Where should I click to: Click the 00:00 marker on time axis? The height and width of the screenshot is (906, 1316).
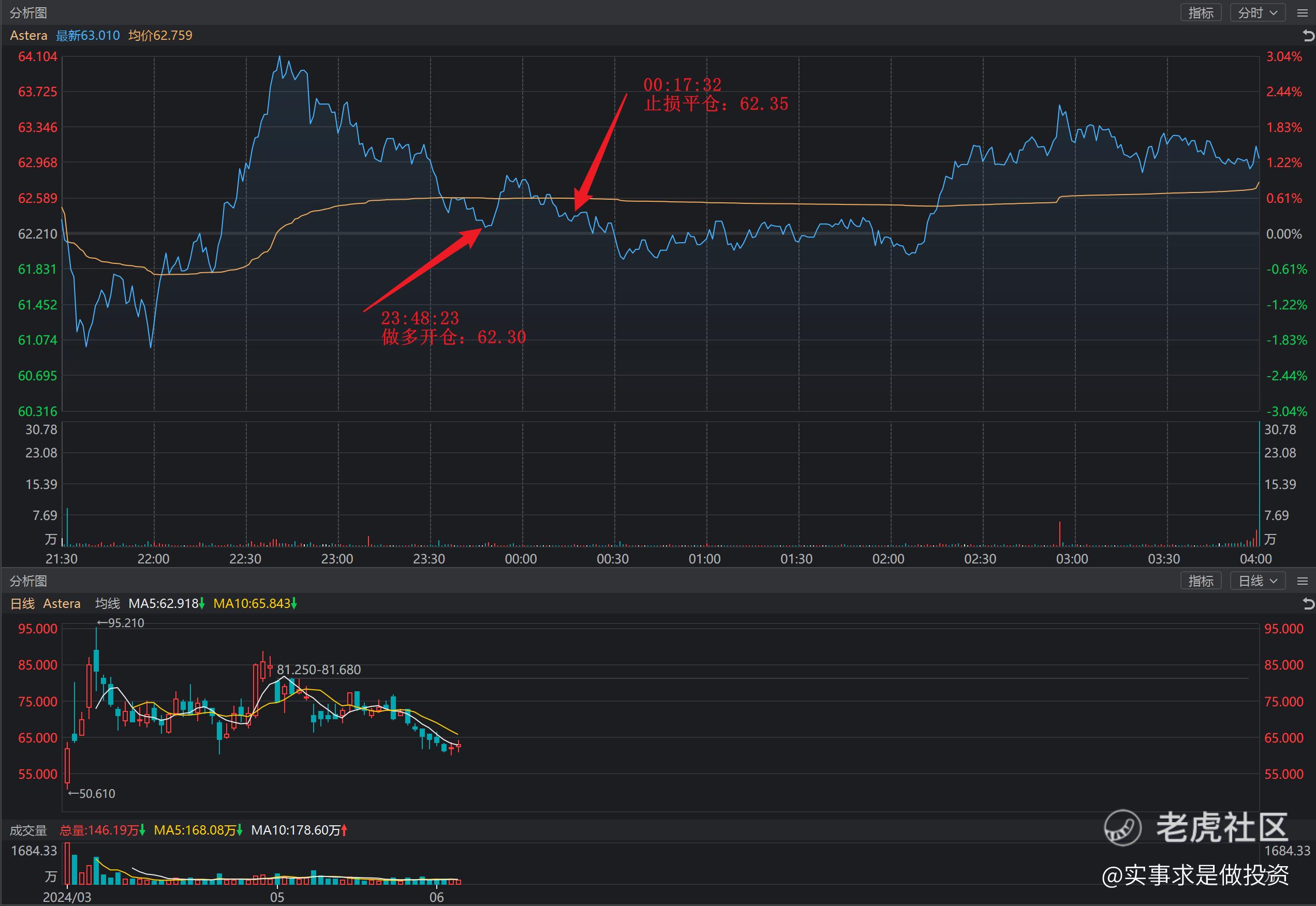[x=521, y=559]
